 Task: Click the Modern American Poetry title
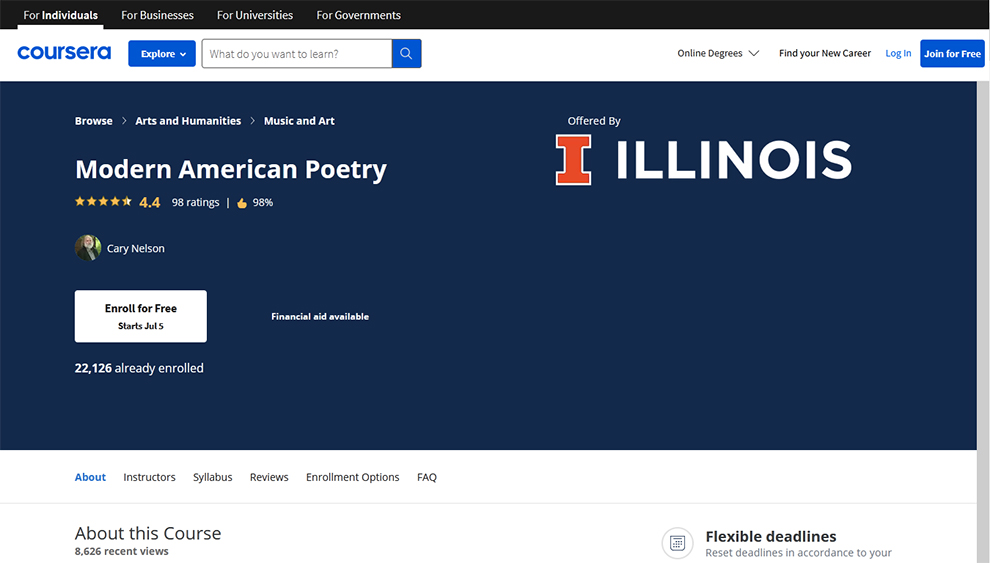pyautogui.click(x=231, y=169)
